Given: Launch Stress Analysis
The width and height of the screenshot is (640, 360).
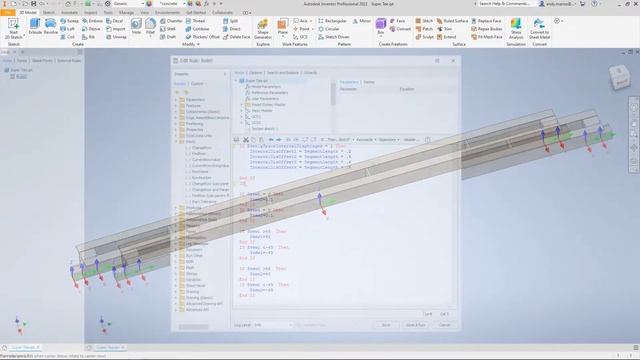Looking at the screenshot, I should (x=516, y=29).
